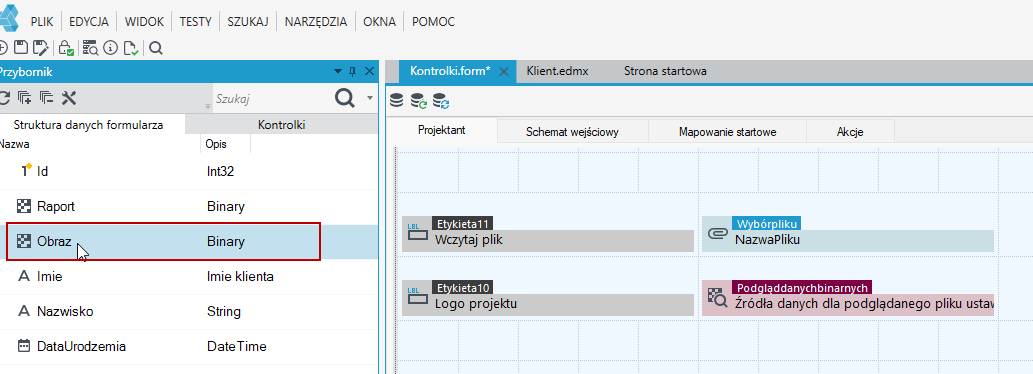Refresh the Przybornik toolbox list
Viewport: 1033px width, 374px height.
point(4,98)
